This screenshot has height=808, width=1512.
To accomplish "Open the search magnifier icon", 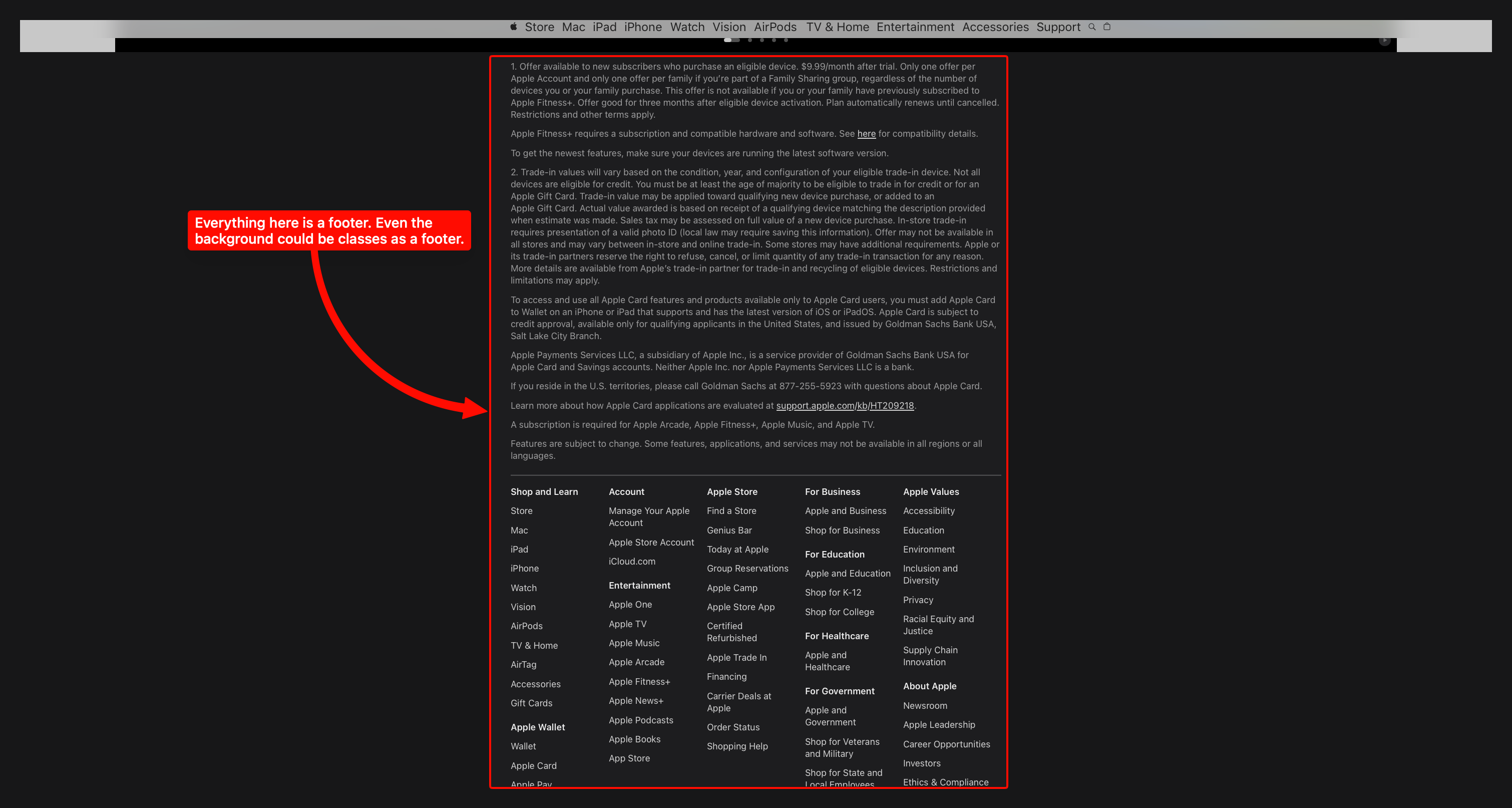I will tap(1092, 27).
